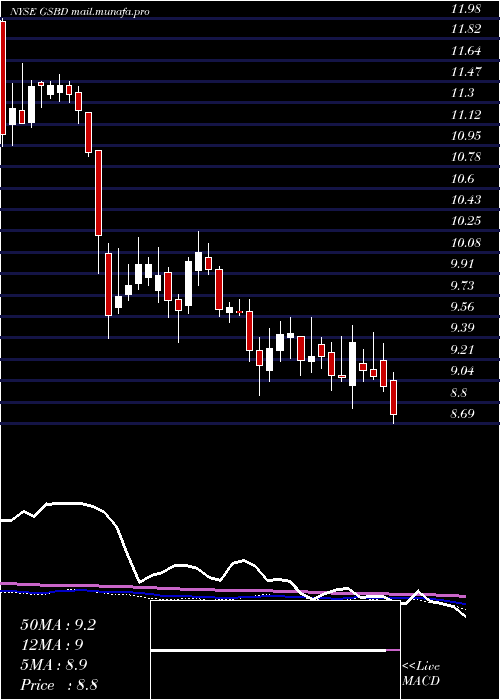This screenshot has height=700, width=500.
Task: Click the 10.08 price axis label
Action: (x=466, y=242)
